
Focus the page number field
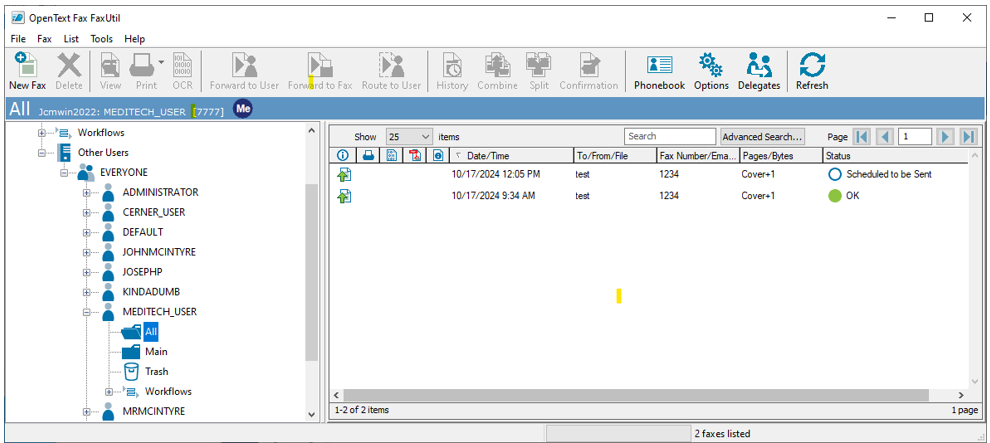point(914,136)
